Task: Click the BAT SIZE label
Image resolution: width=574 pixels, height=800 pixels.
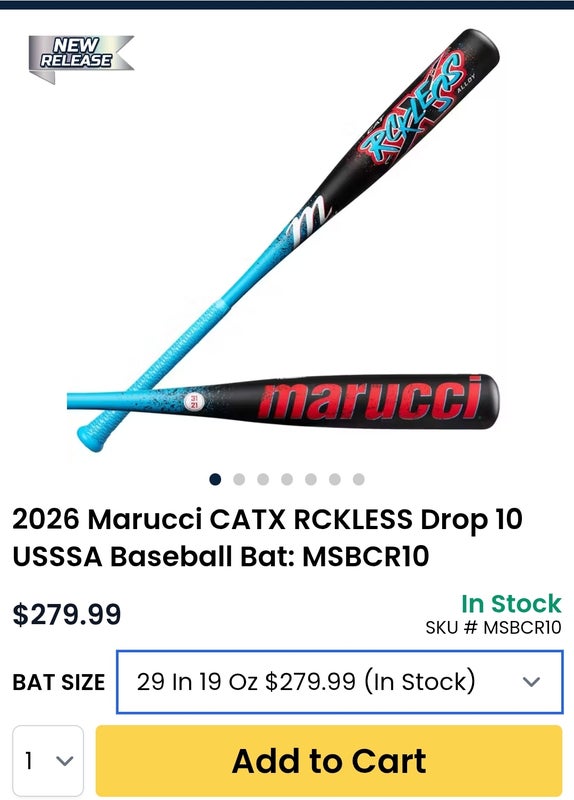Action: [59, 682]
